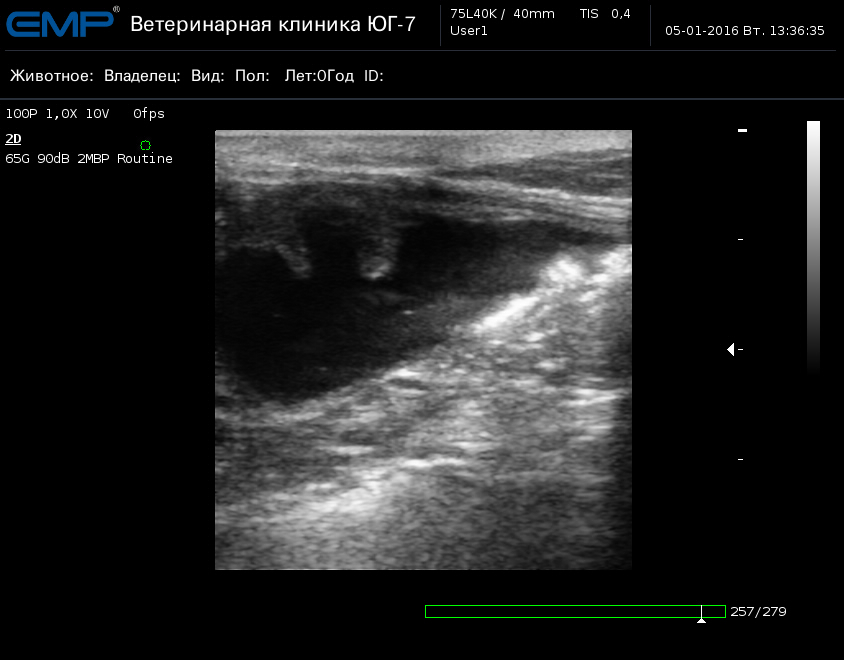Screen dimensions: 844x660
Task: Click the Владелец owner field
Action: pos(142,76)
